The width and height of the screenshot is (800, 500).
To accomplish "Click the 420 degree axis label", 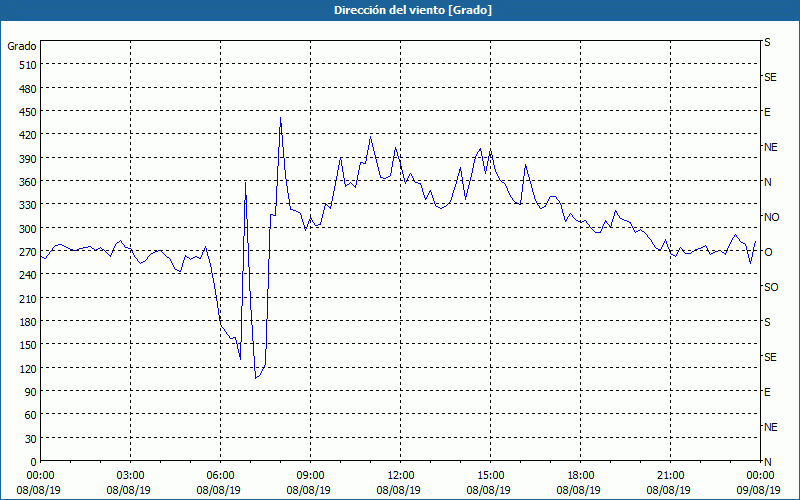I will pos(28,135).
